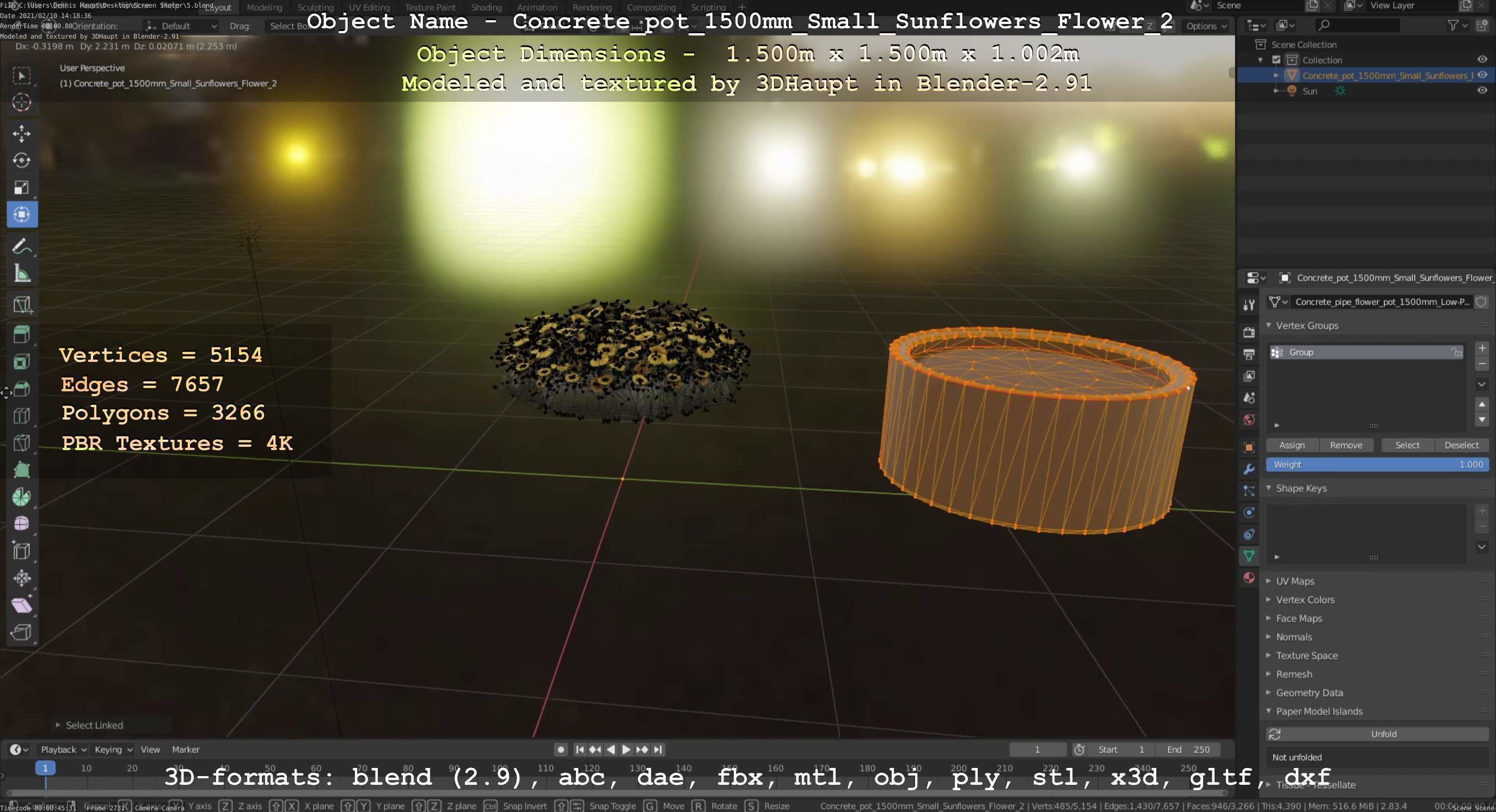Image resolution: width=1496 pixels, height=812 pixels.
Task: Select the Select Box tool in toolbar
Action: 22,76
